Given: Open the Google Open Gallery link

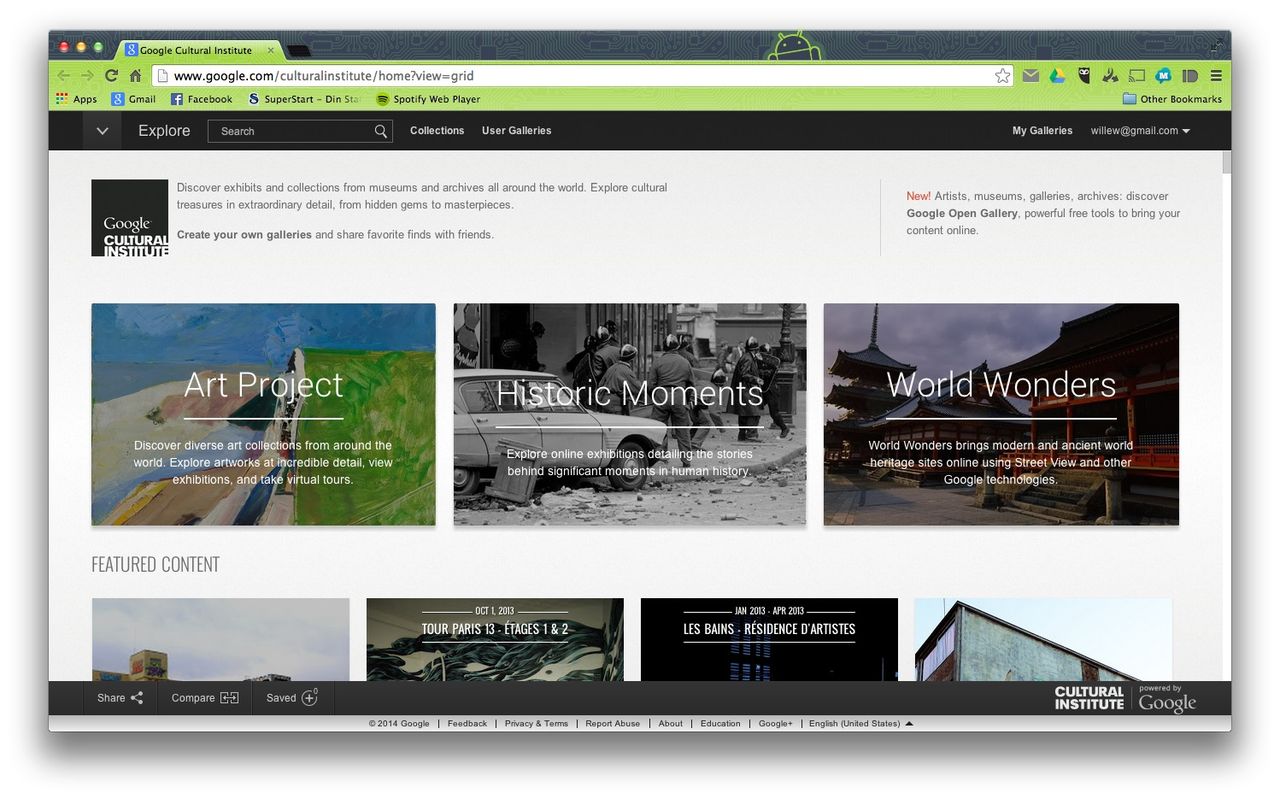Looking at the screenshot, I should [x=962, y=213].
